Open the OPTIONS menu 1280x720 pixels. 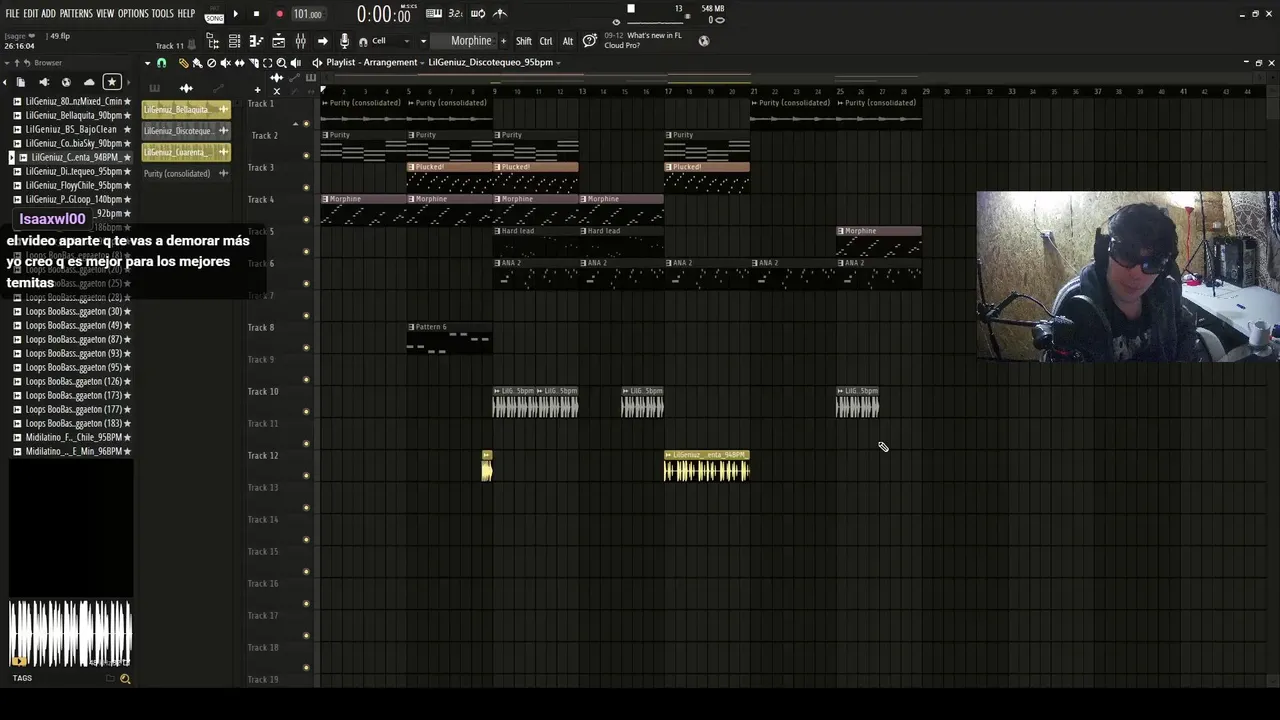pos(133,14)
